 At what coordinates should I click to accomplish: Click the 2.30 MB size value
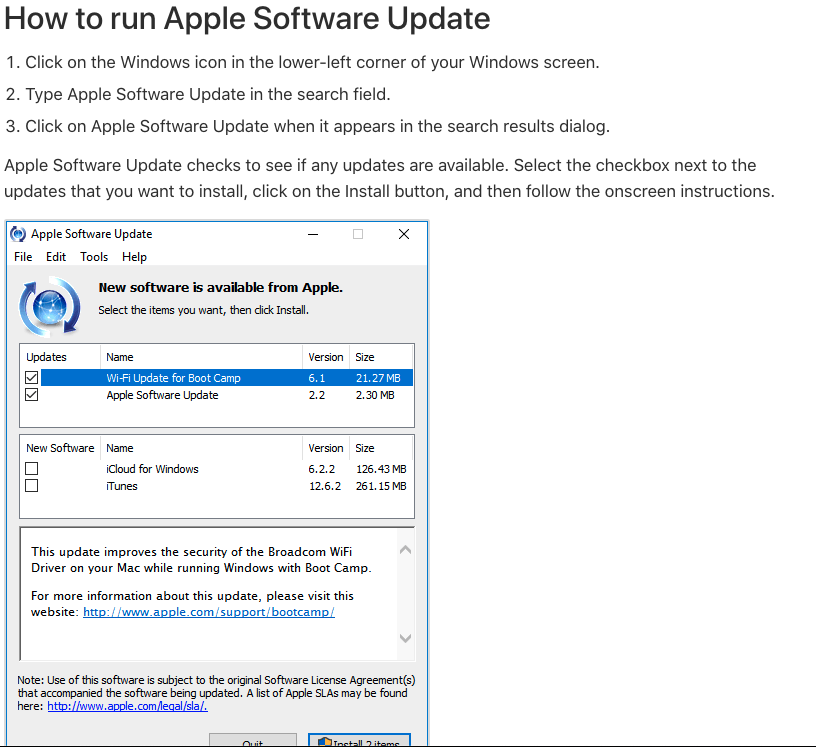tap(375, 395)
